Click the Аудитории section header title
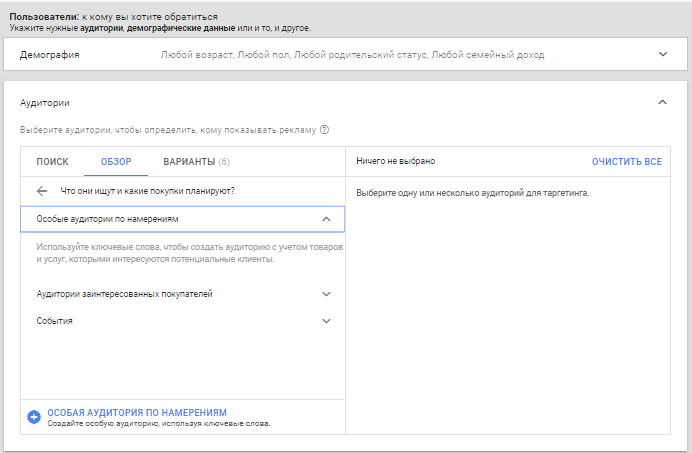 (45, 103)
